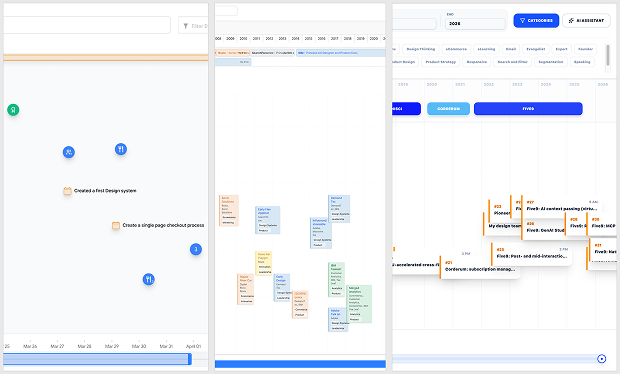Open card #25 Post- and mid-interaction
The image size is (620, 374).
[x=532, y=253]
